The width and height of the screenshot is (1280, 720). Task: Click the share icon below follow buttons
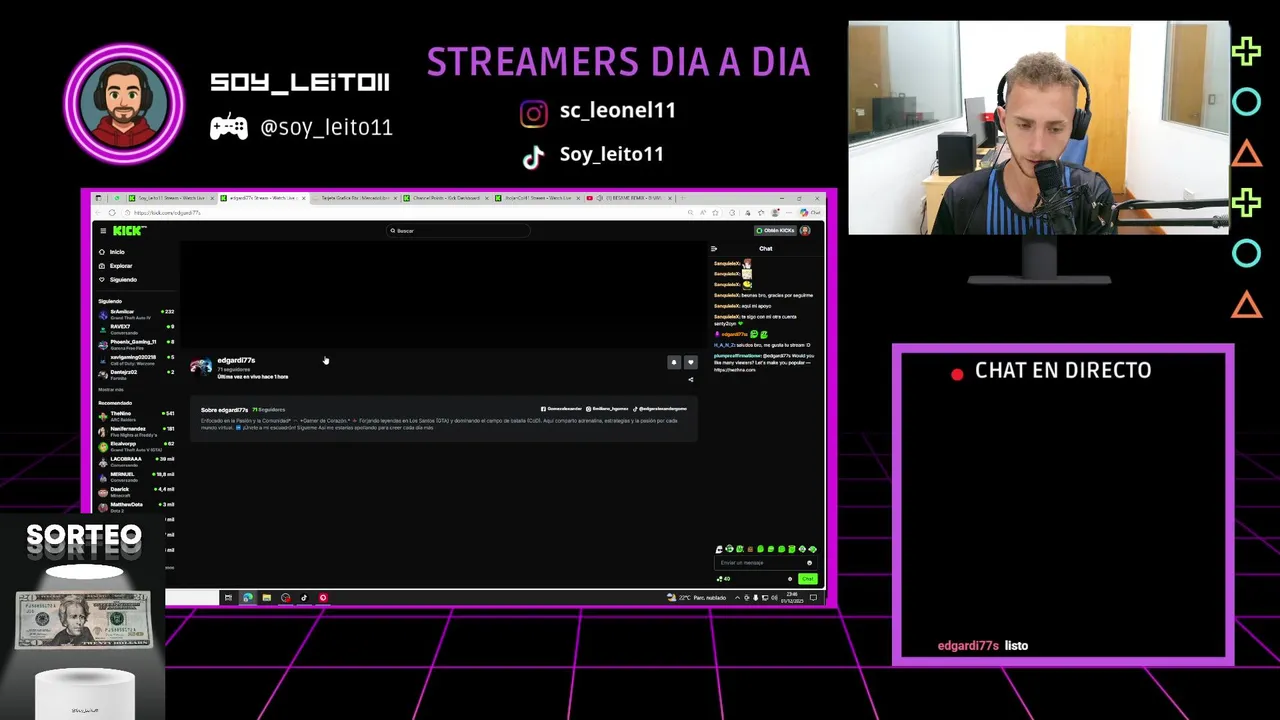point(690,379)
